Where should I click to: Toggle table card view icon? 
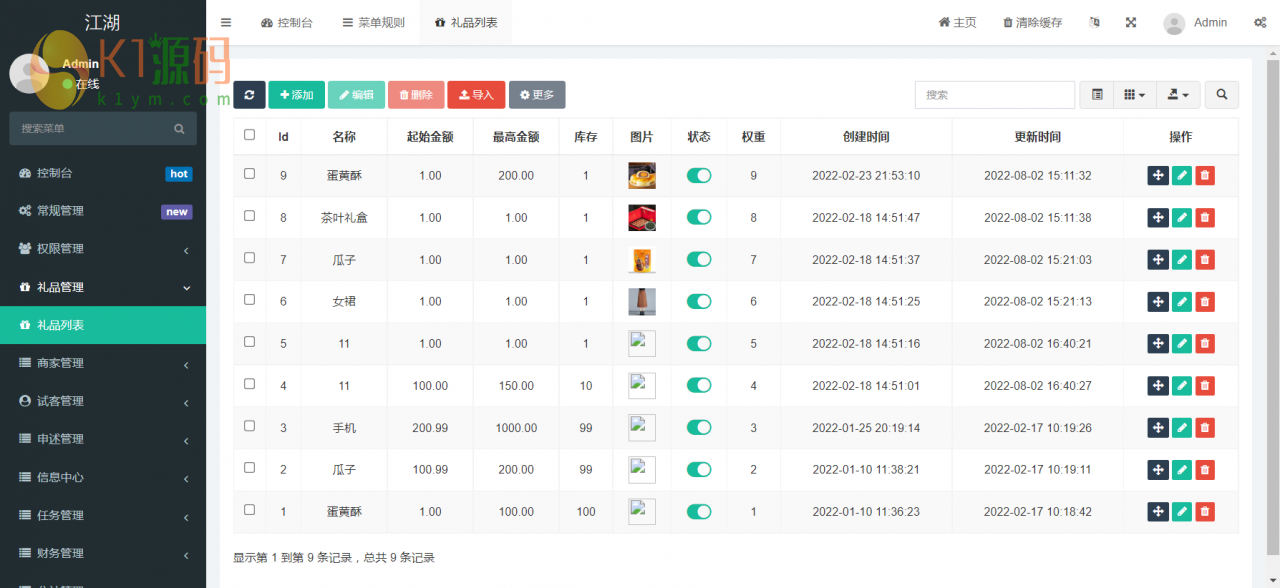[x=1097, y=95]
